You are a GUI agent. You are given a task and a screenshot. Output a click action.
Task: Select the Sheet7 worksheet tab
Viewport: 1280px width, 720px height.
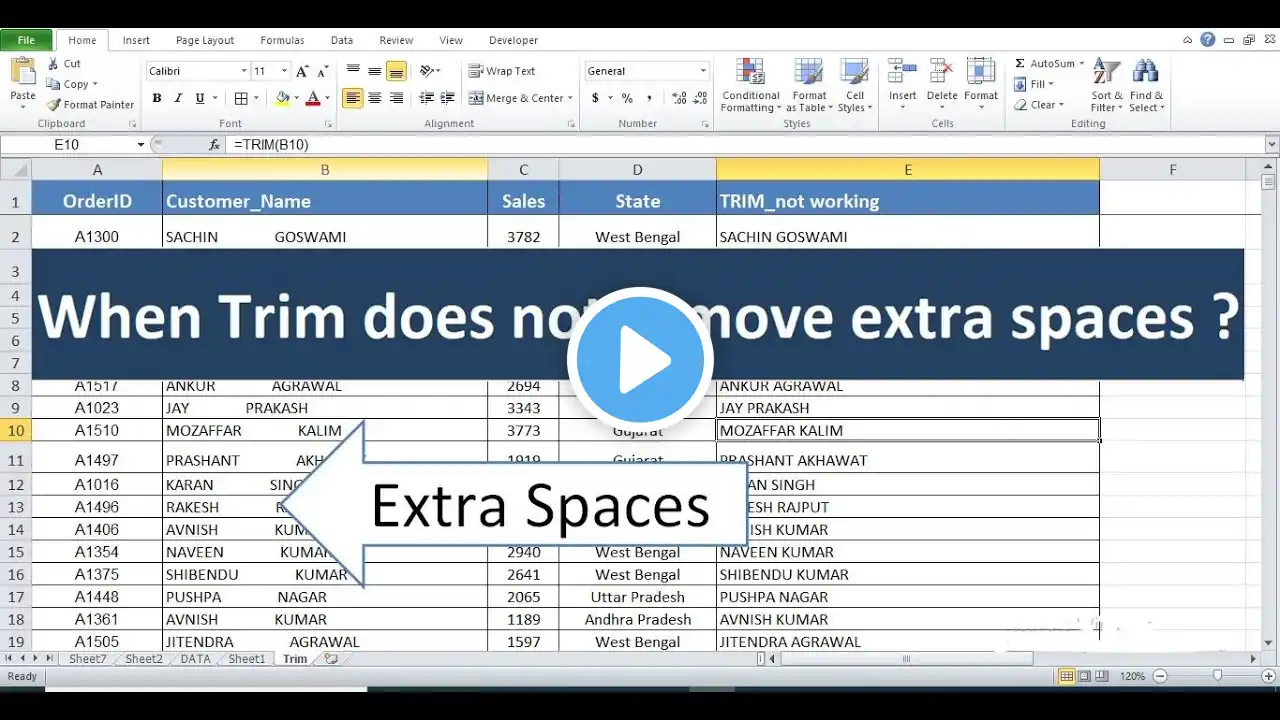(87, 659)
